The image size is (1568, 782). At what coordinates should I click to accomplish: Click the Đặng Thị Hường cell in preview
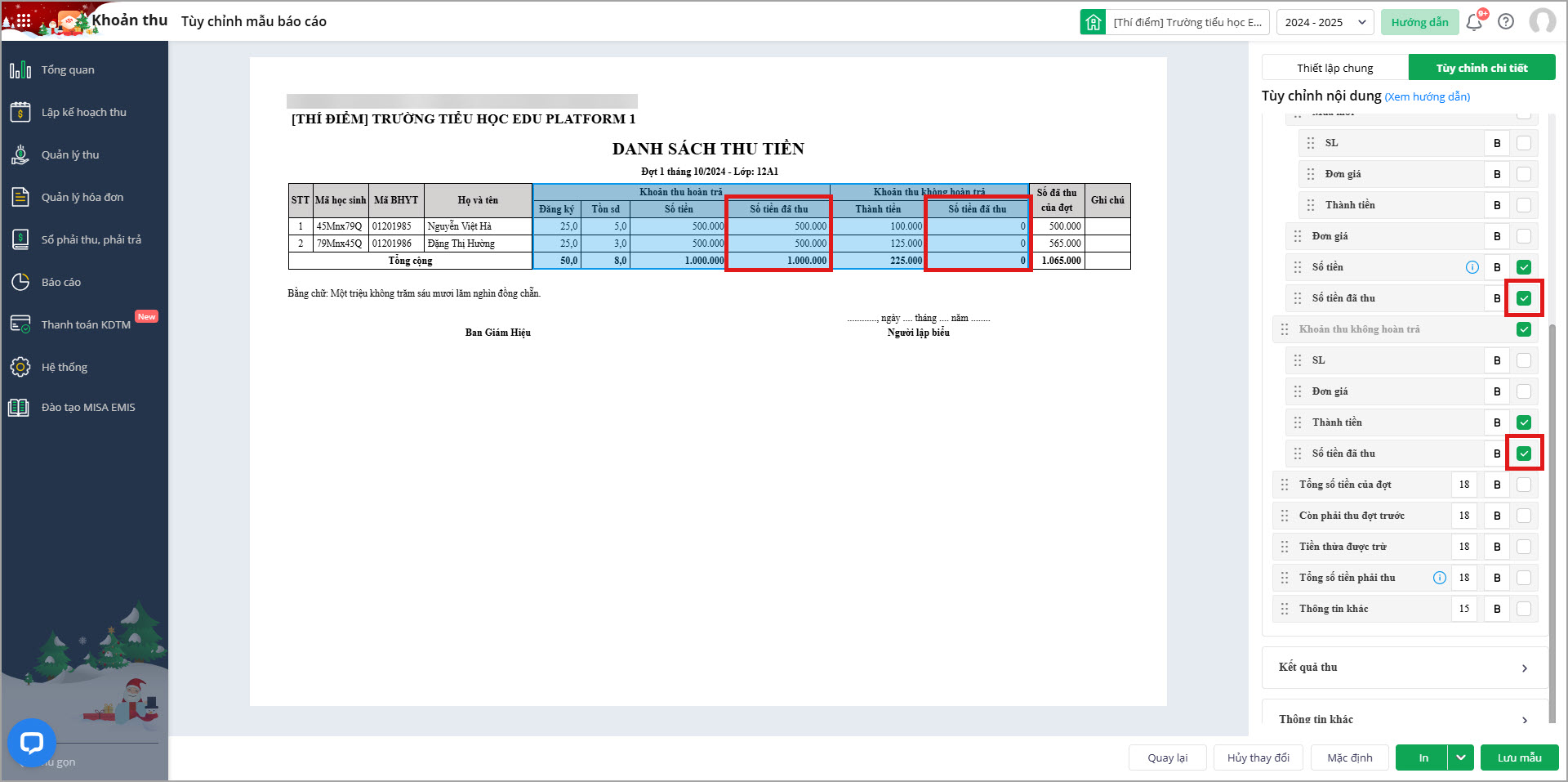[x=478, y=244]
